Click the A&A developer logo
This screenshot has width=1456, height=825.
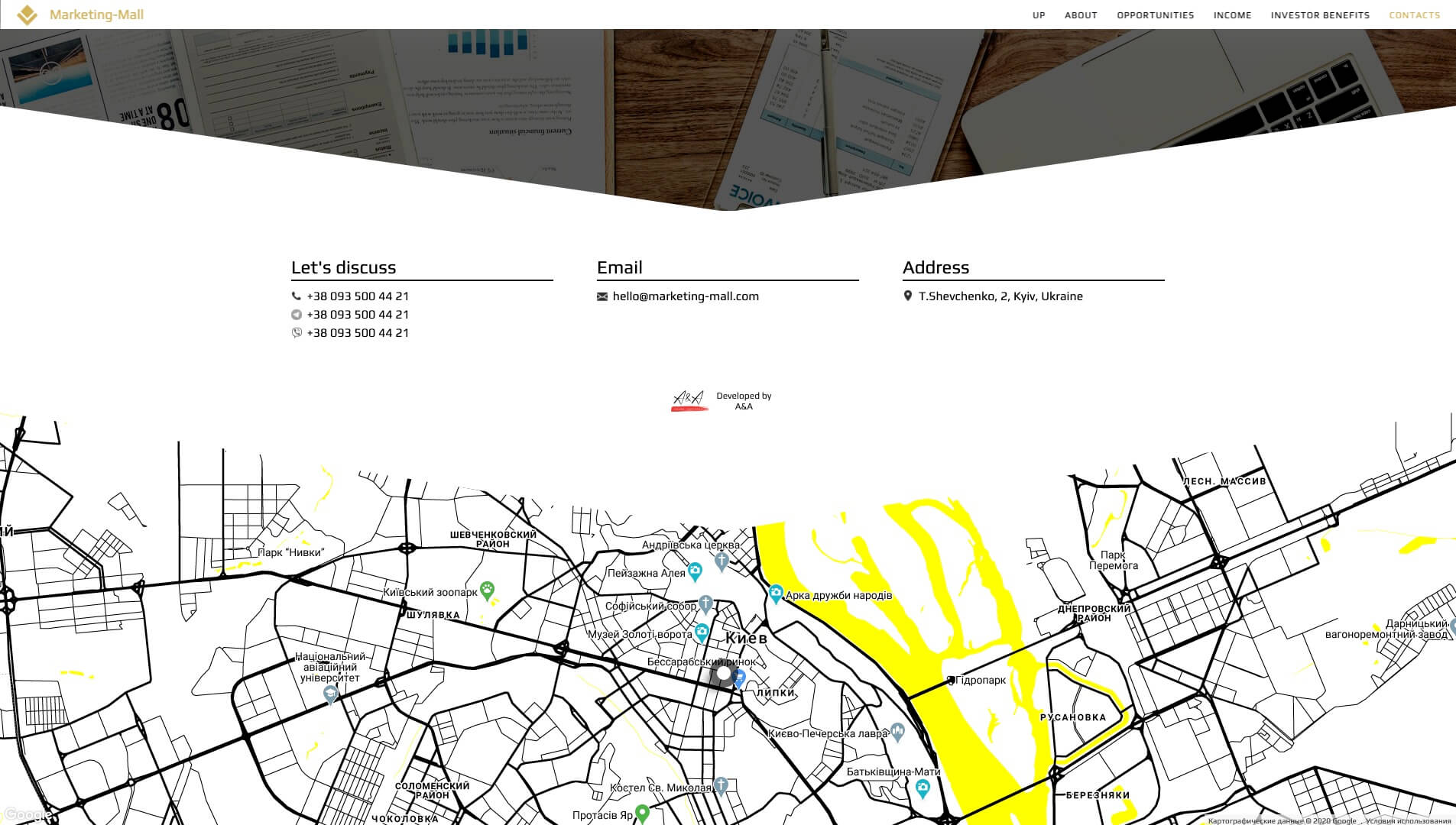click(x=689, y=400)
